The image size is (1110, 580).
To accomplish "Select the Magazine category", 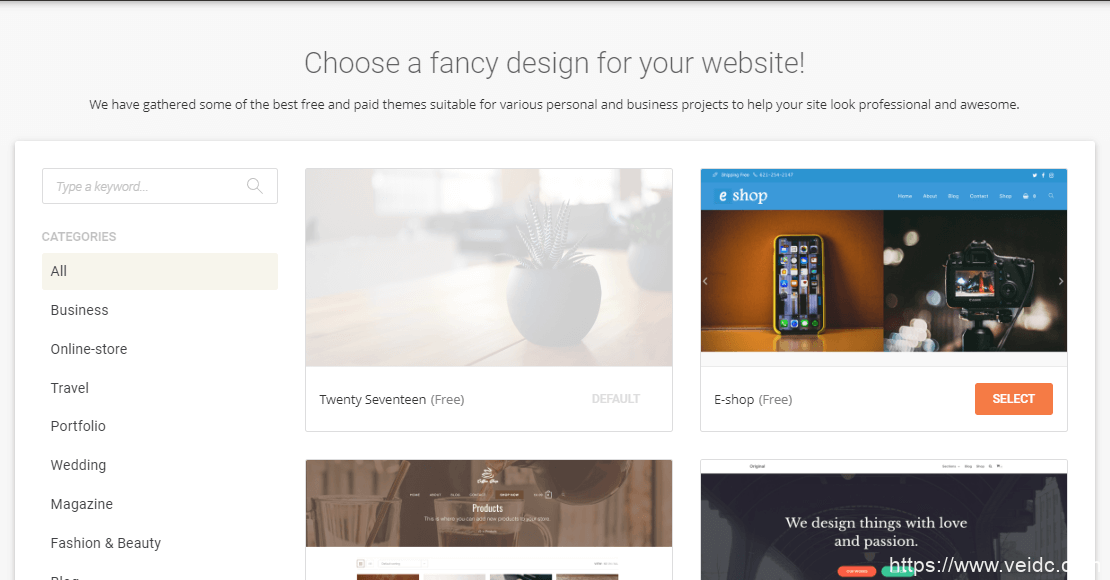I will pos(81,504).
